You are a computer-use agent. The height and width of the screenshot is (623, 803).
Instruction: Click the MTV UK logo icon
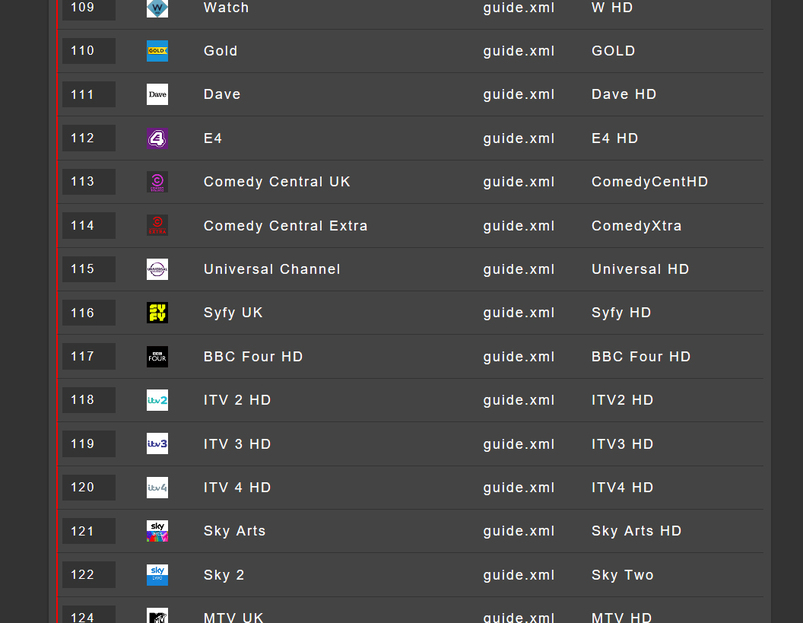pyautogui.click(x=157, y=616)
